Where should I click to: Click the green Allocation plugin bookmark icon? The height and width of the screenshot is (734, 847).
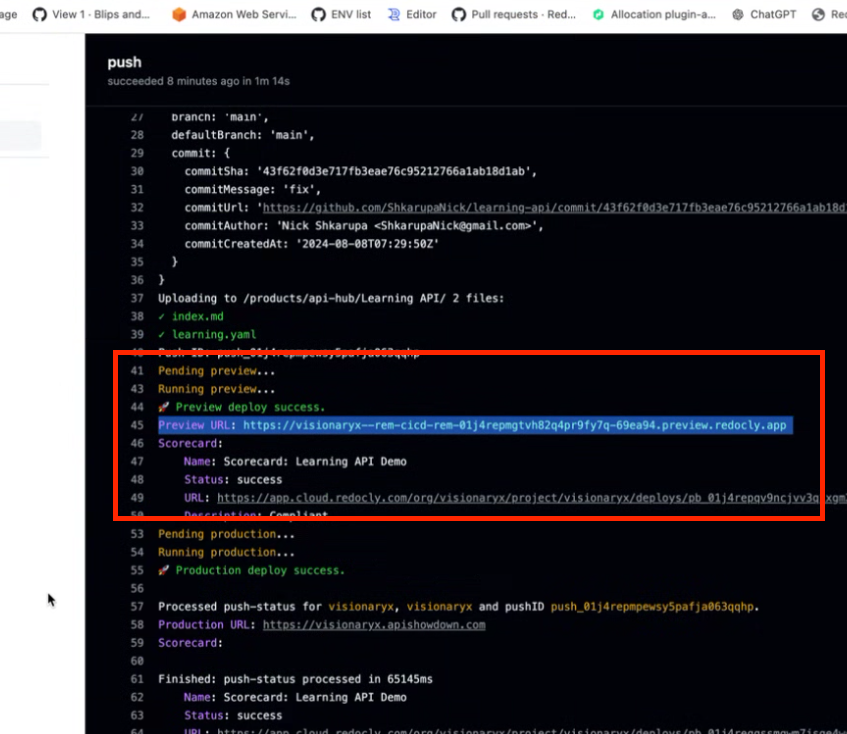[598, 14]
